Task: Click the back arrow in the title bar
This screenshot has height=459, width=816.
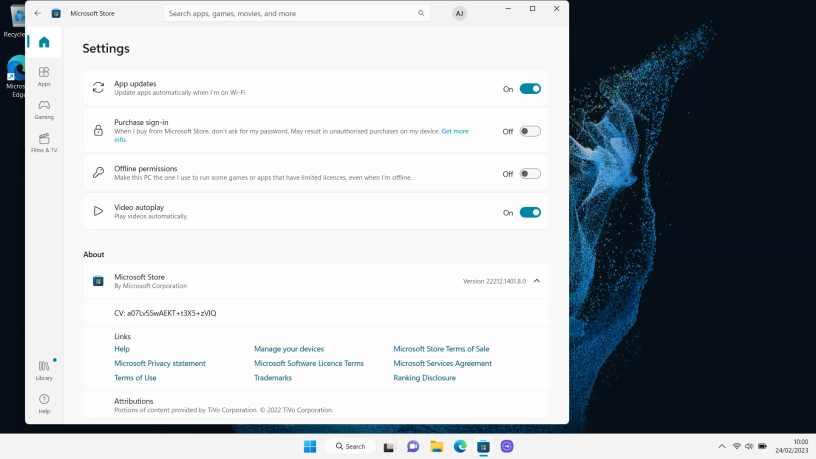Action: [x=37, y=14]
